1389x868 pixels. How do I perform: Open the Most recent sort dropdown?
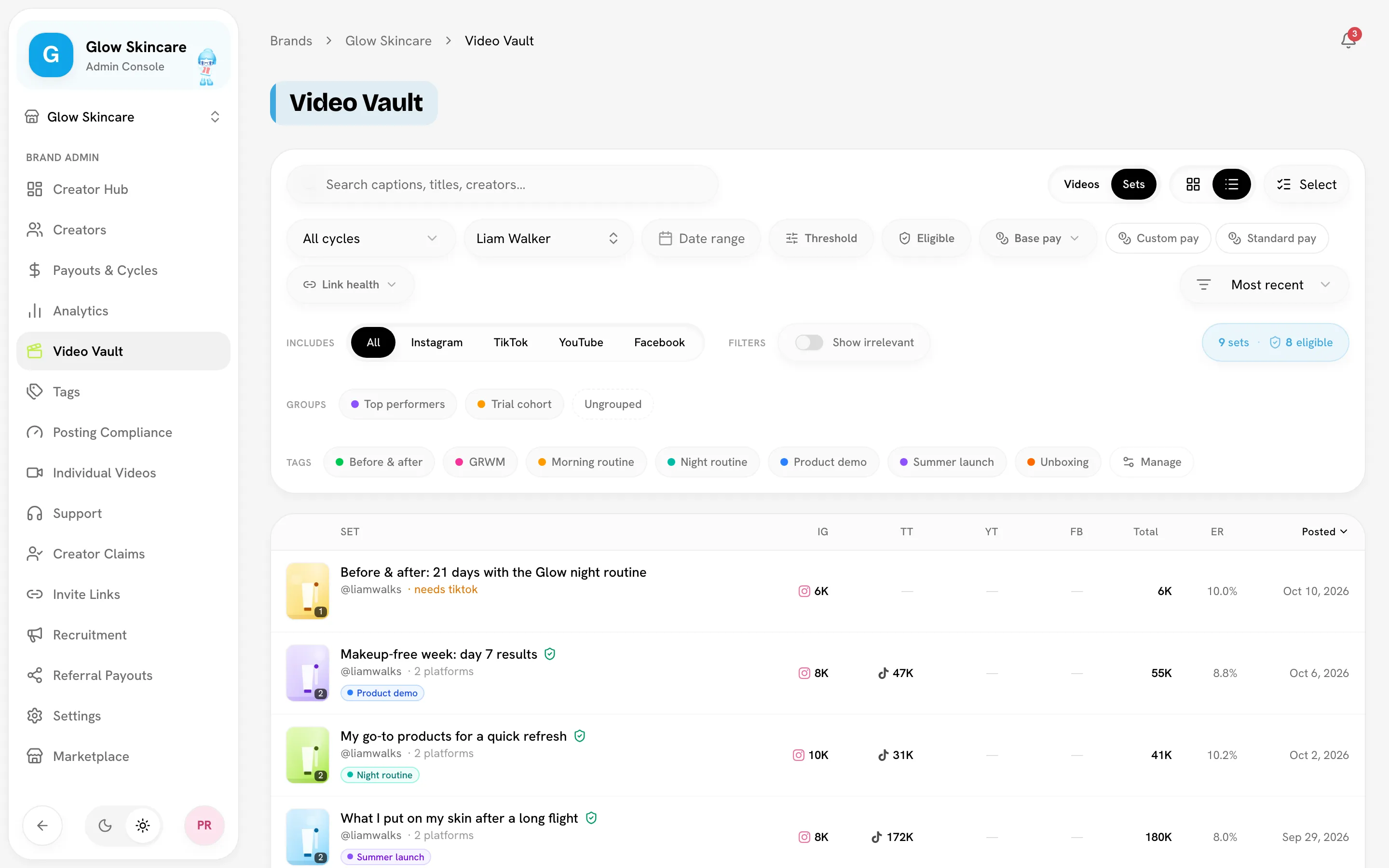tap(1265, 285)
